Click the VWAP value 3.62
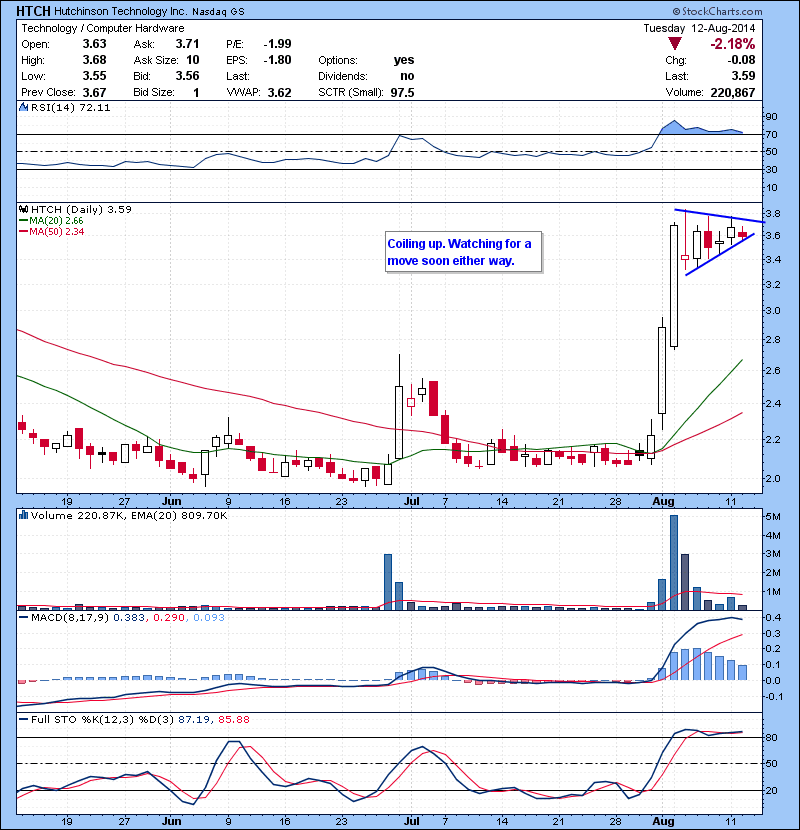Image resolution: width=800 pixels, height=830 pixels. 280,93
